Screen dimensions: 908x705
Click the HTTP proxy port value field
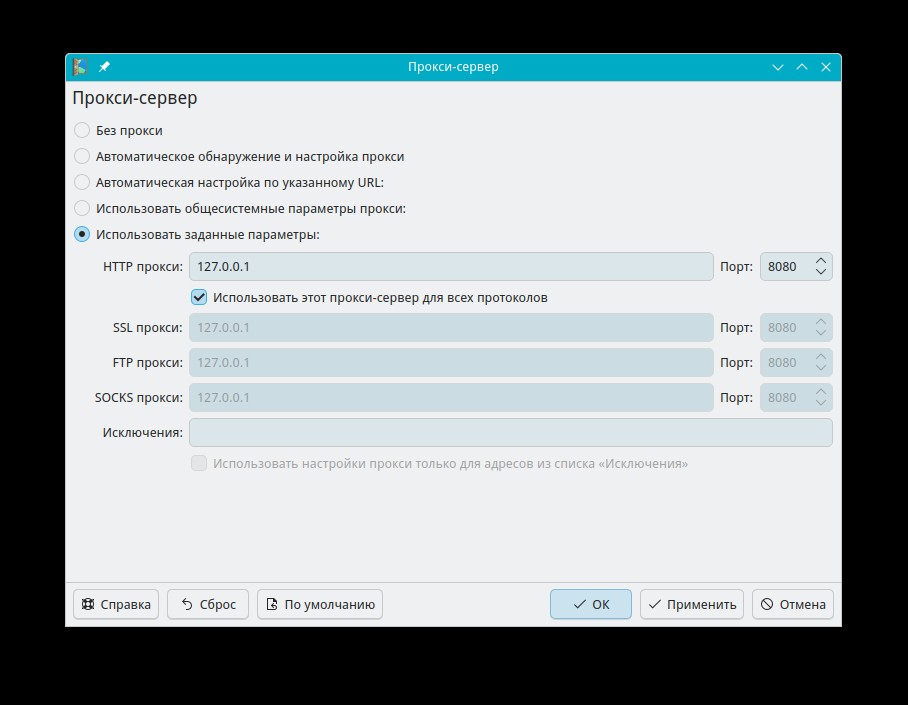[x=785, y=266]
